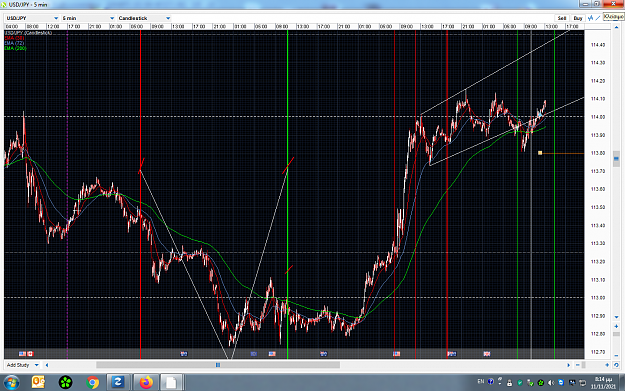
Task: Click the system tray clock
Action: [603, 383]
